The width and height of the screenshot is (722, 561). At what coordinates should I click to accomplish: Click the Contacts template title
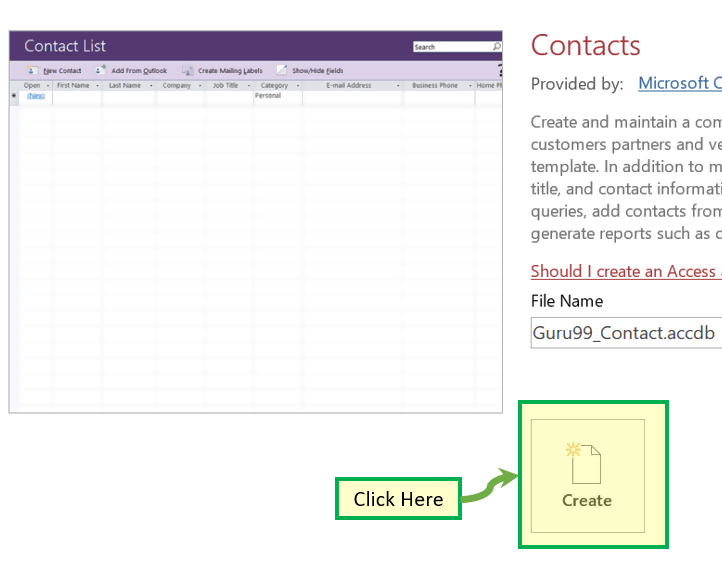point(585,46)
